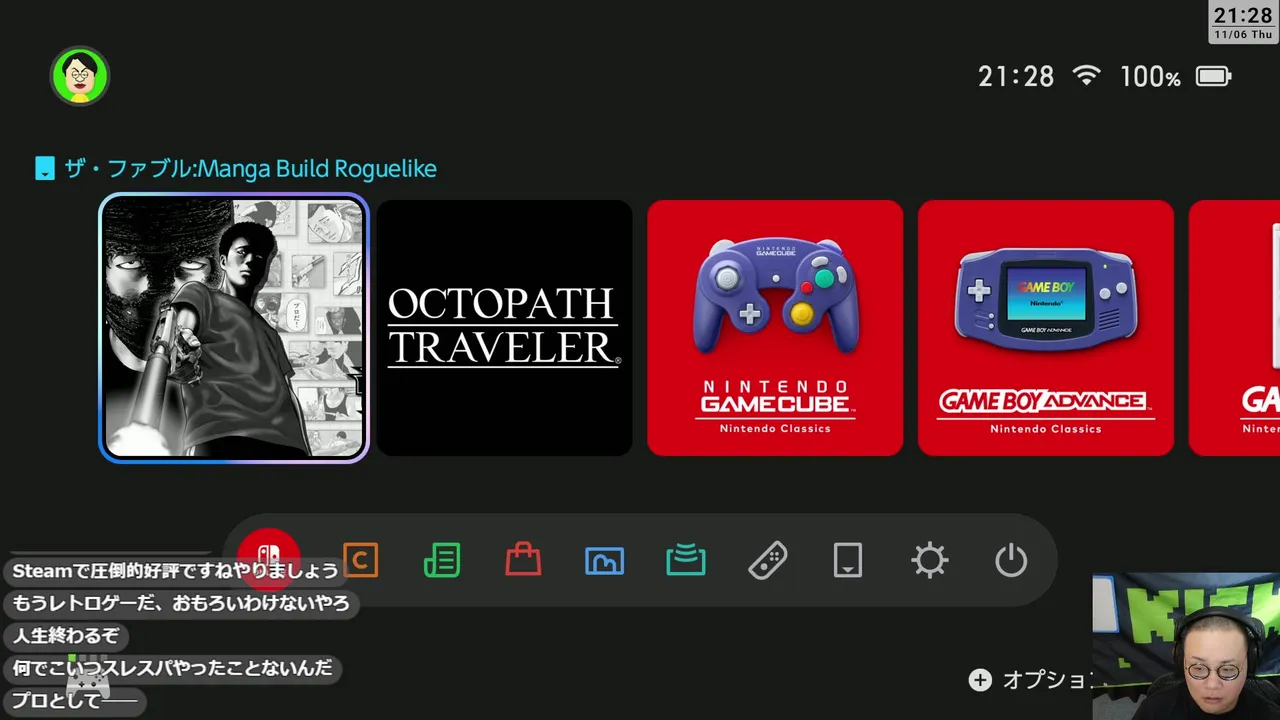Viewport: 1280px width, 720px height.
Task: Click the Wi-Fi signal status icon
Action: click(1086, 76)
